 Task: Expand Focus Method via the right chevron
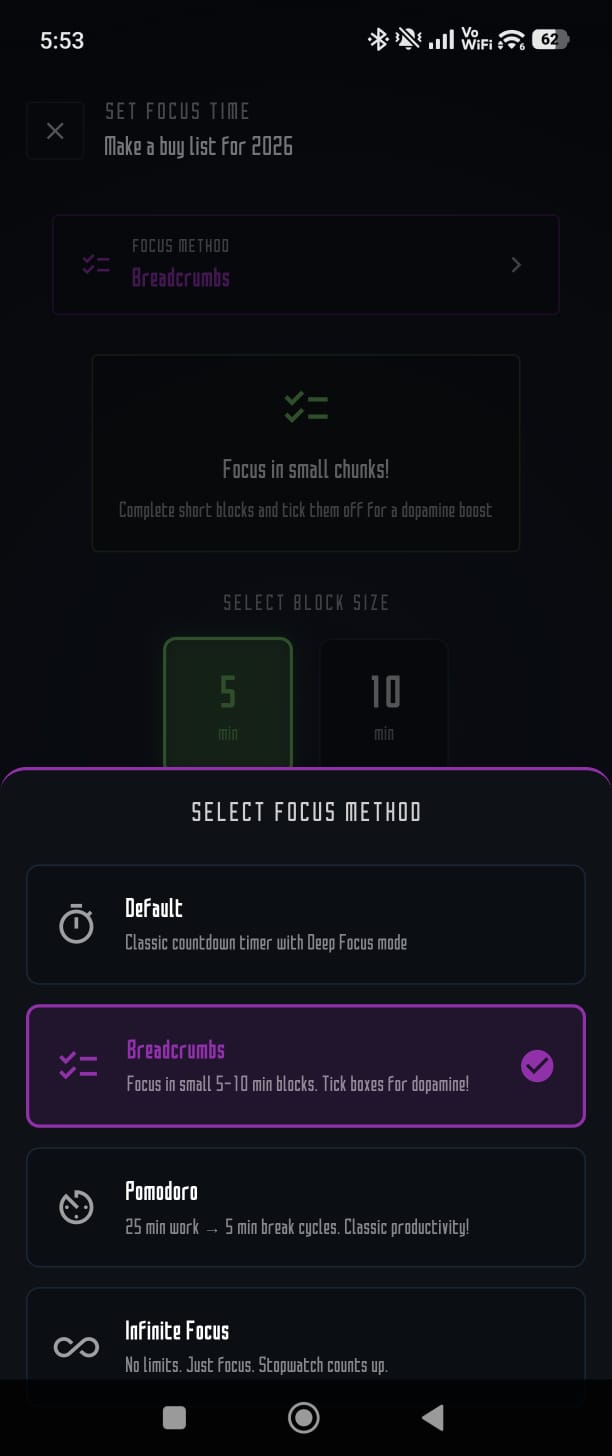516,264
